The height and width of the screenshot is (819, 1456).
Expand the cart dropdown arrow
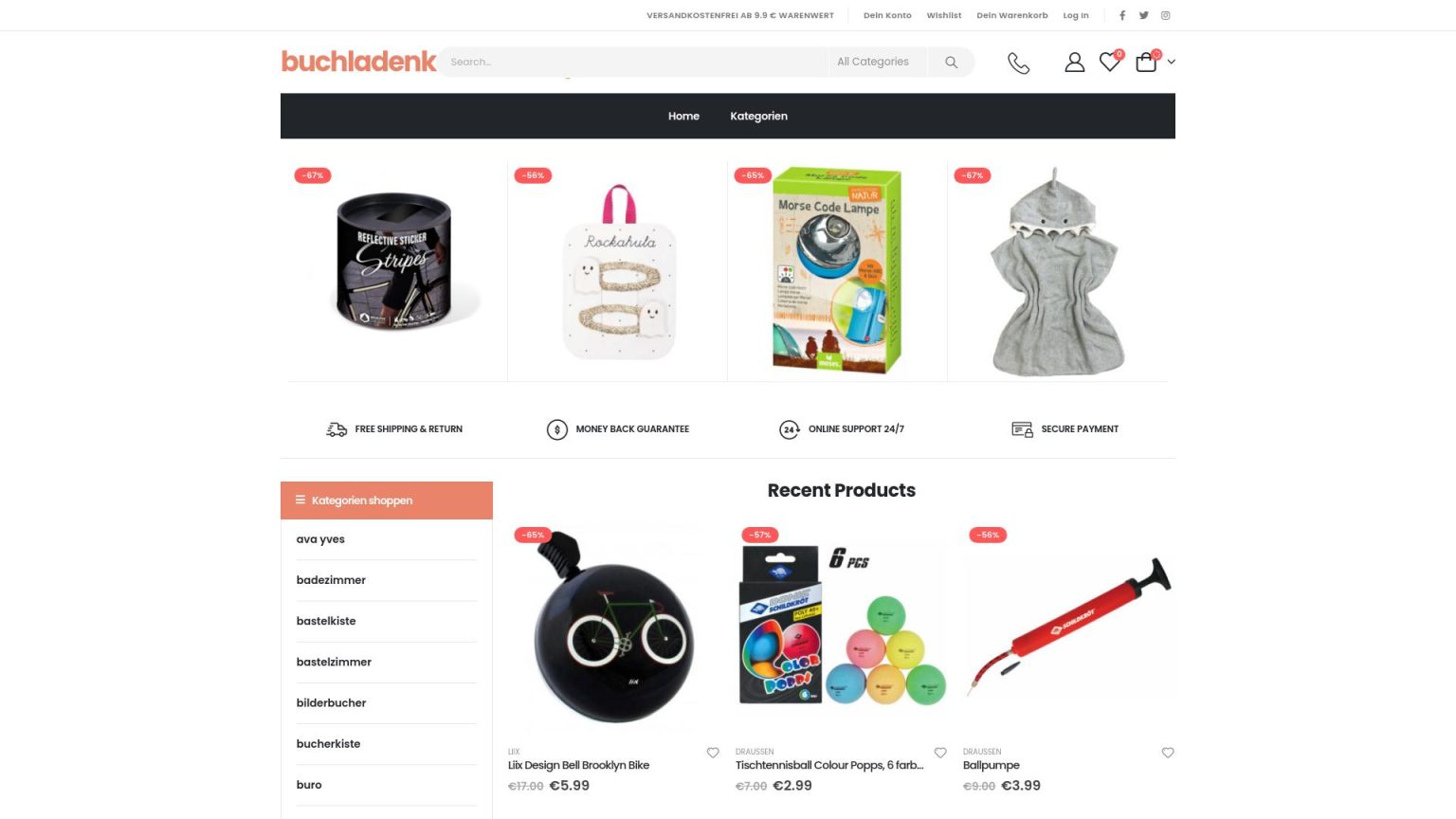point(1172,63)
